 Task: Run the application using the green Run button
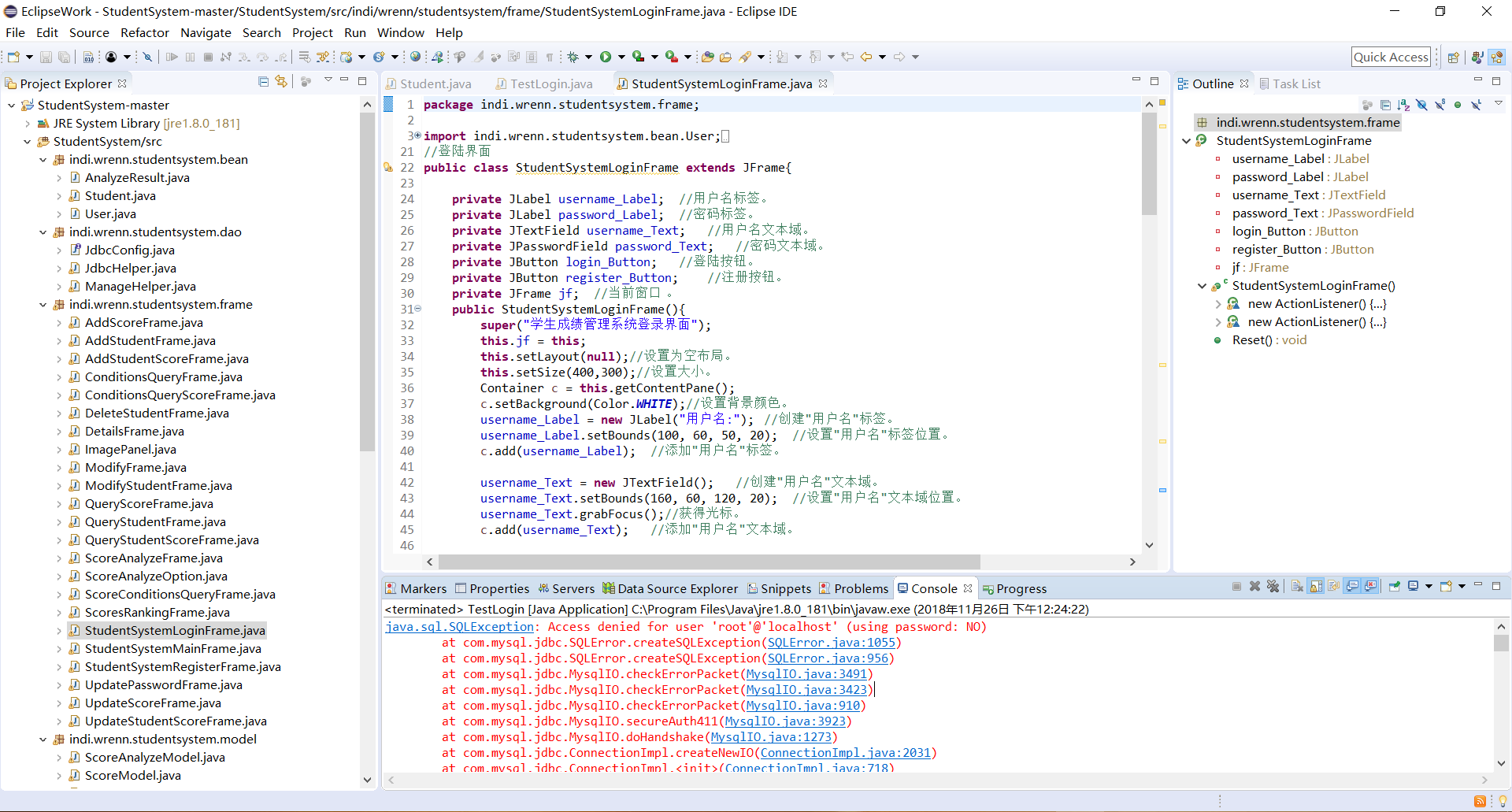(606, 57)
